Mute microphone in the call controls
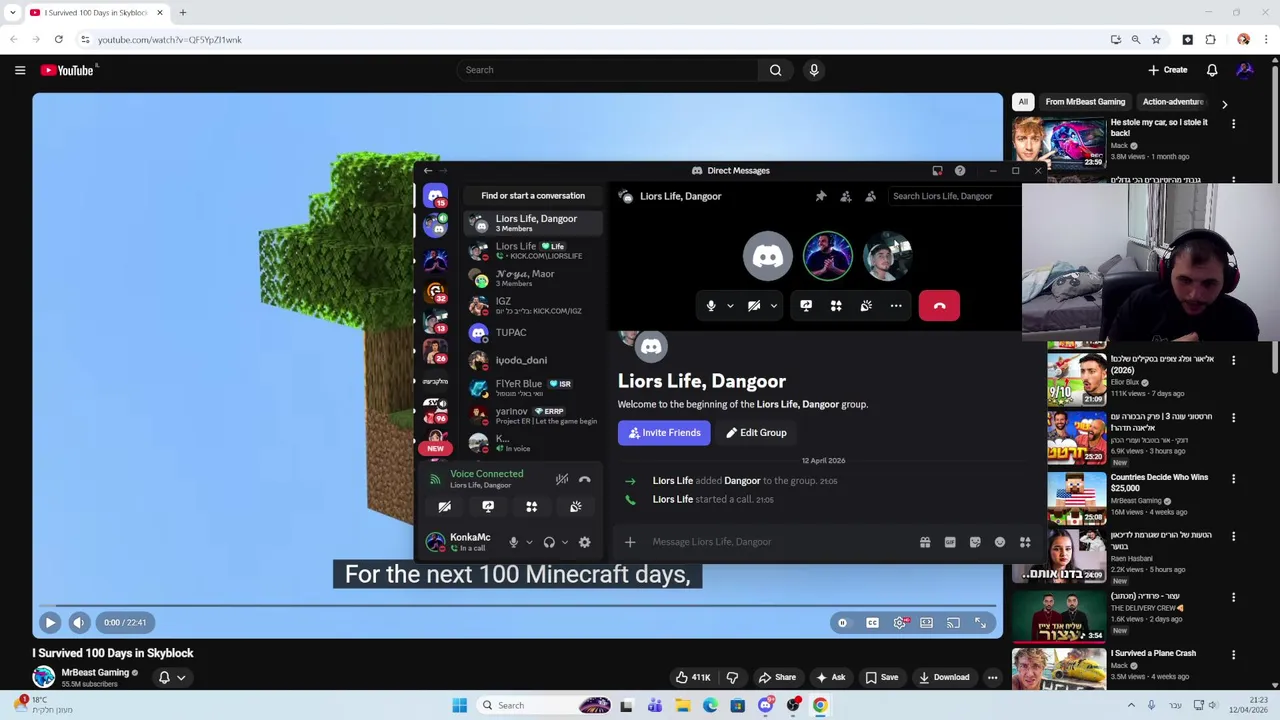Viewport: 1280px width, 720px height. [x=711, y=306]
